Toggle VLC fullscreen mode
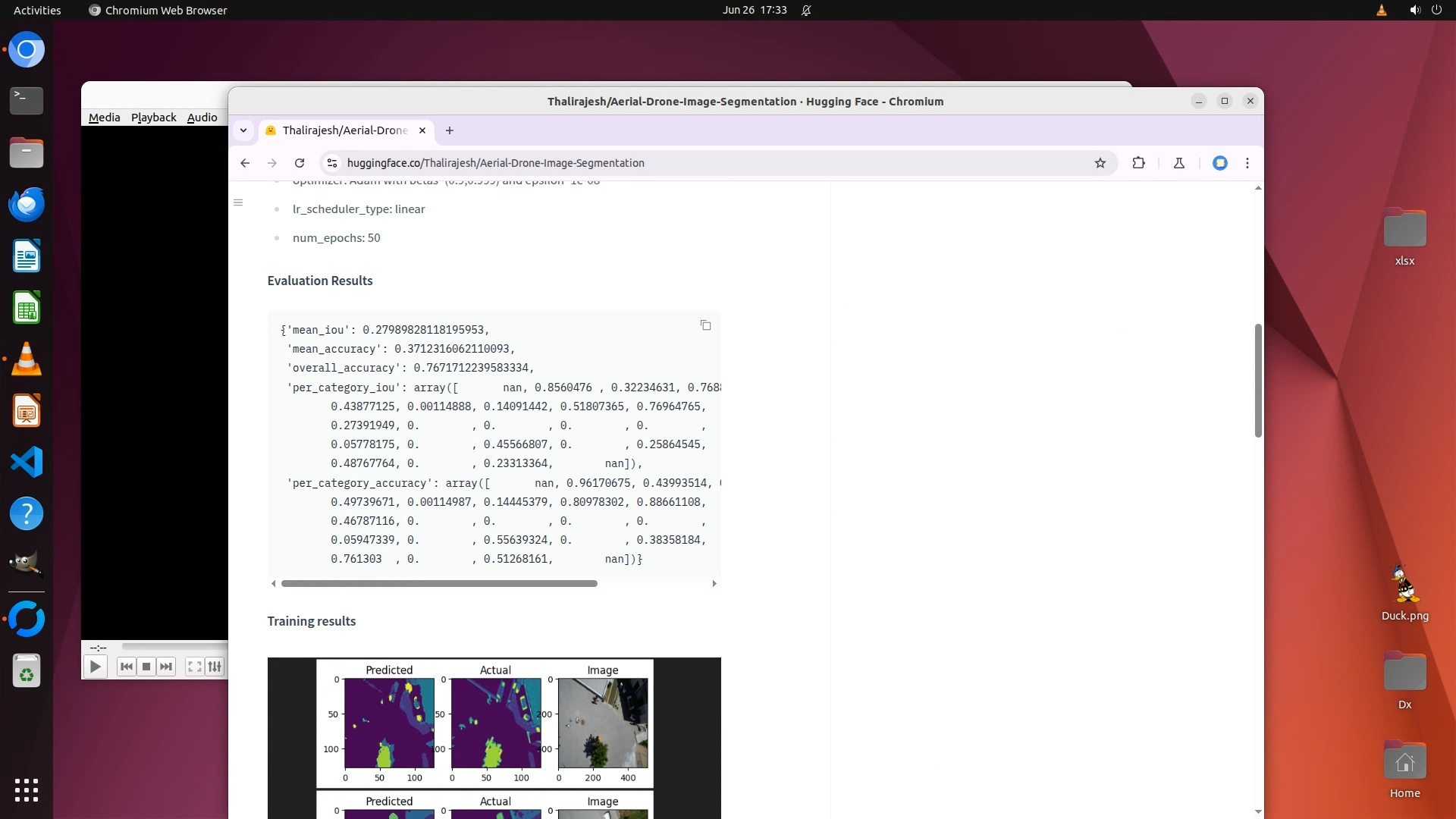This screenshot has height=819, width=1456. click(194, 667)
